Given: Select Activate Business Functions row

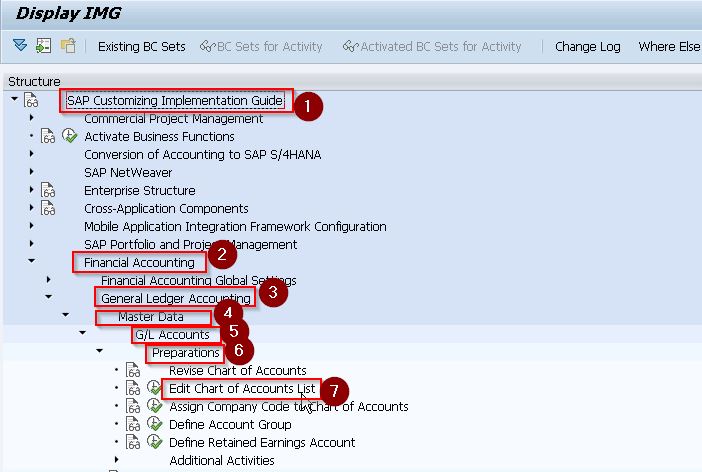Looking at the screenshot, I should 159,137.
